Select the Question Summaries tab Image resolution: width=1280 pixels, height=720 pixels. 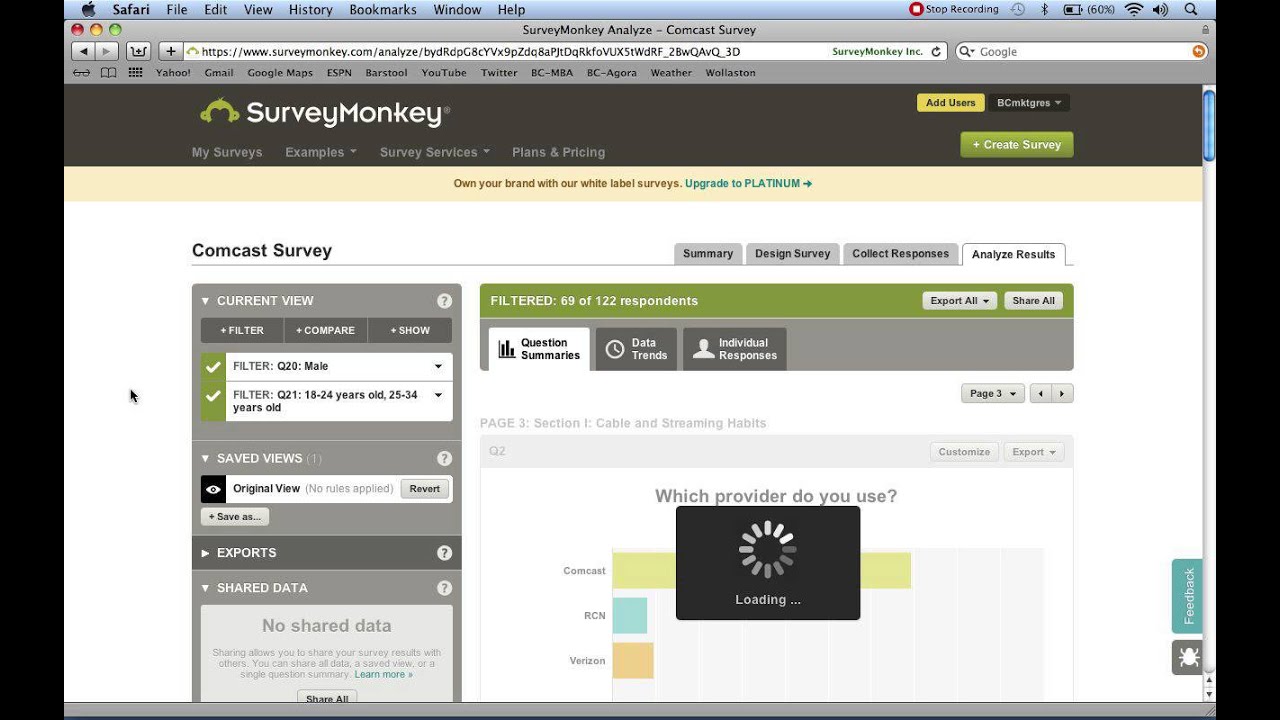click(x=539, y=349)
